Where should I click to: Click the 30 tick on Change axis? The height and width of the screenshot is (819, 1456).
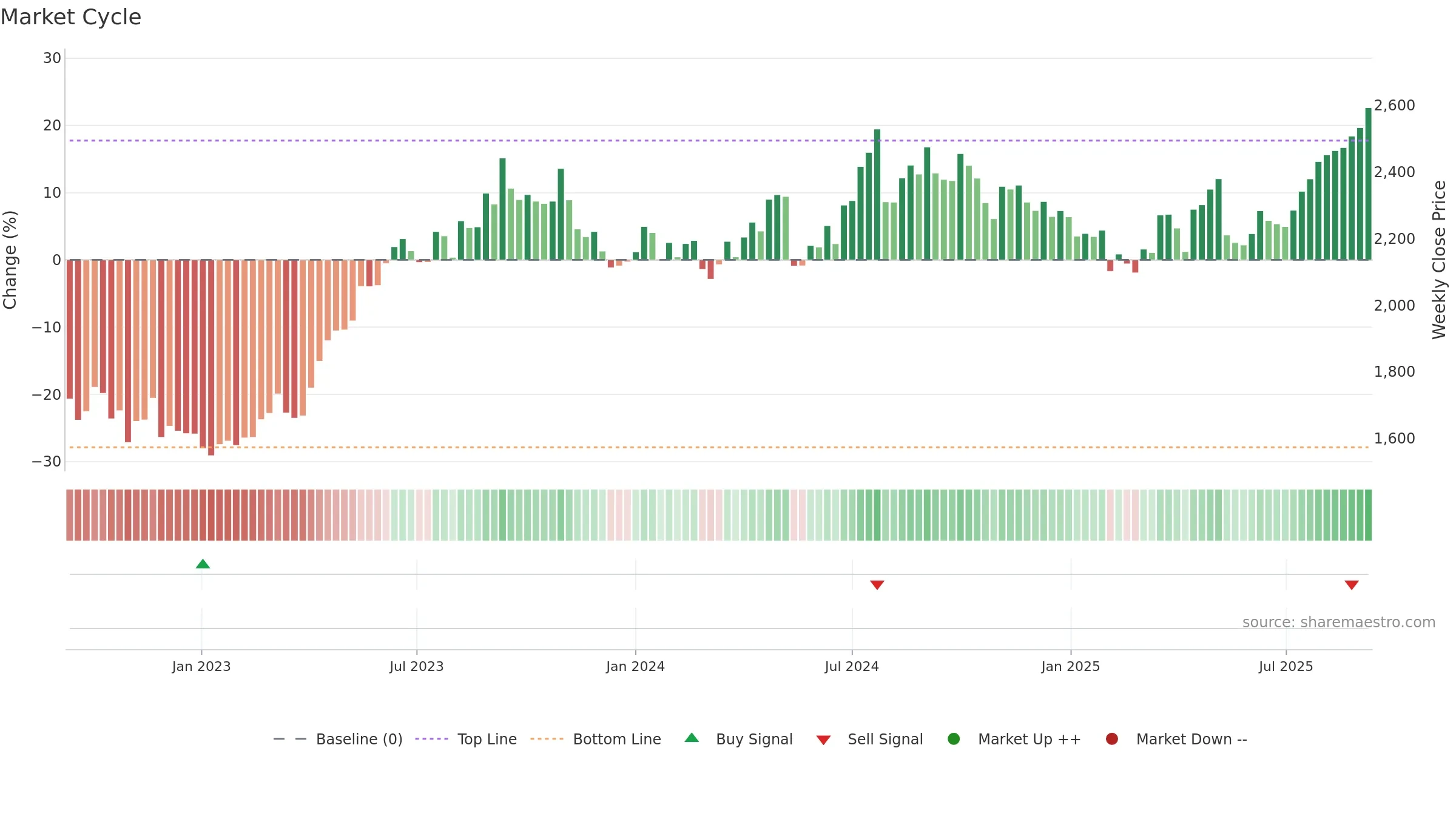point(52,58)
